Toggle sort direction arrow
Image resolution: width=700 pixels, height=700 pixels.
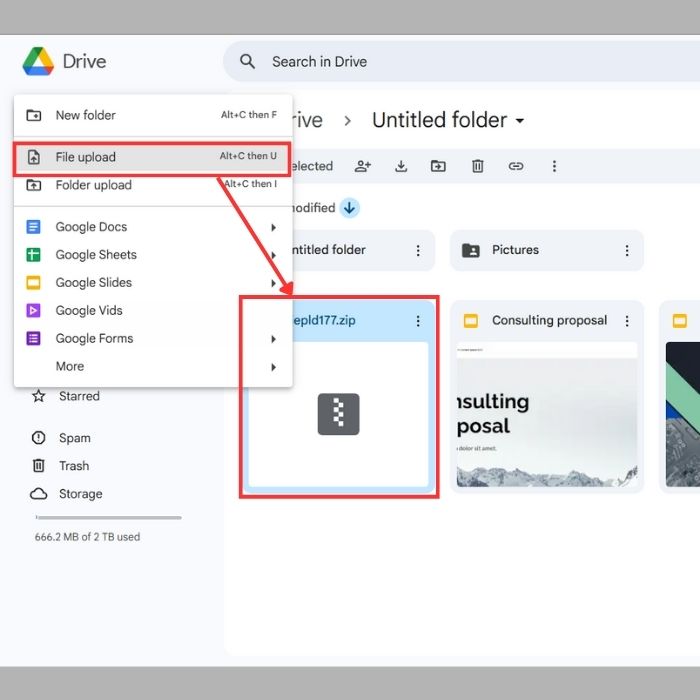click(x=350, y=208)
